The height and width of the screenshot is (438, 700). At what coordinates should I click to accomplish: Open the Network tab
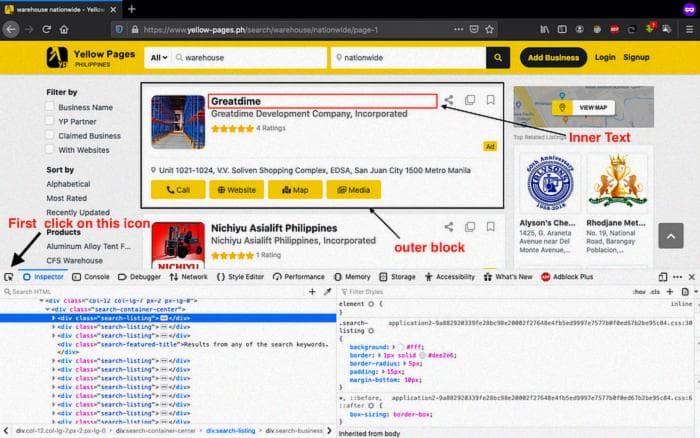coord(188,277)
